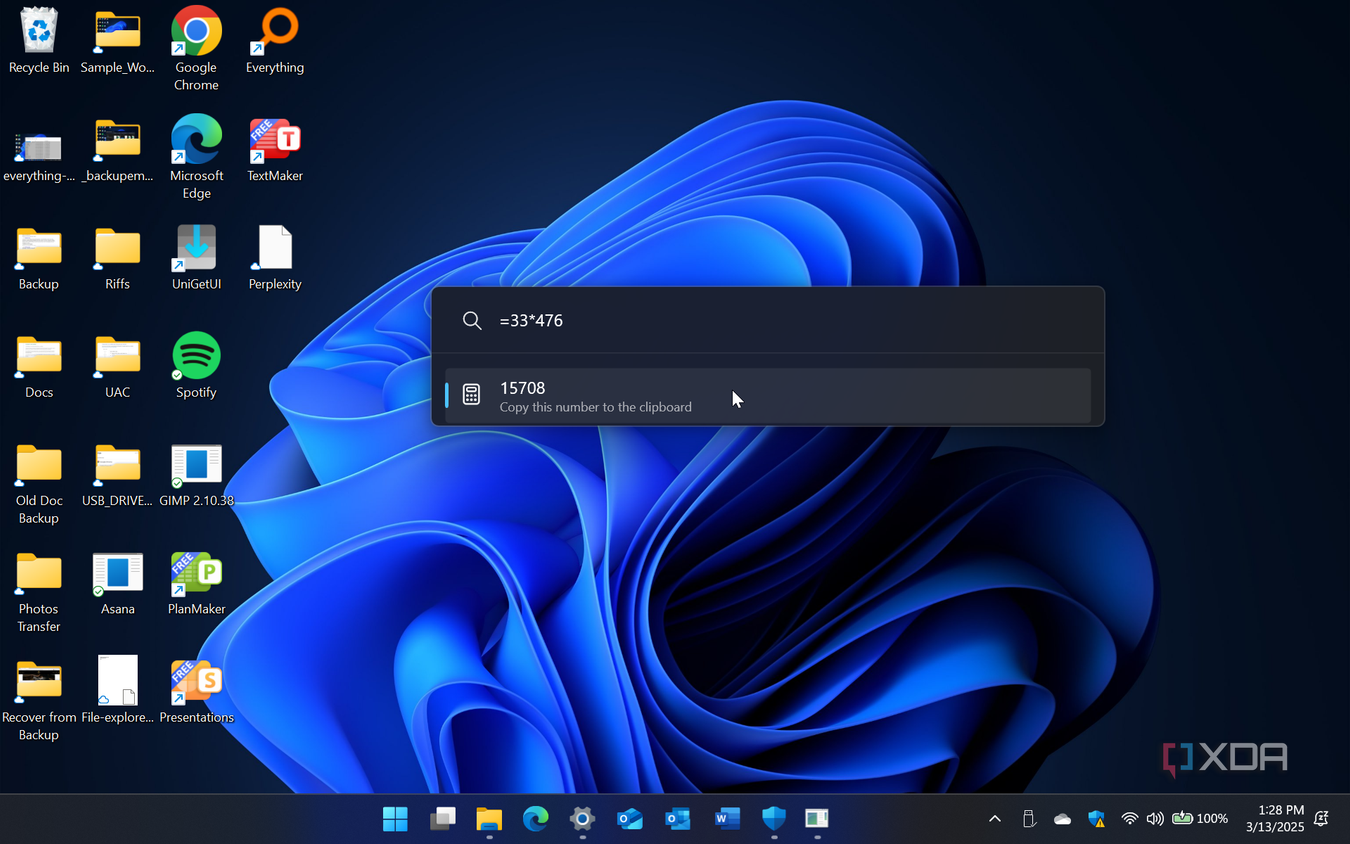Copy the 15708 calculator result
The image size is (1350, 844).
point(768,395)
